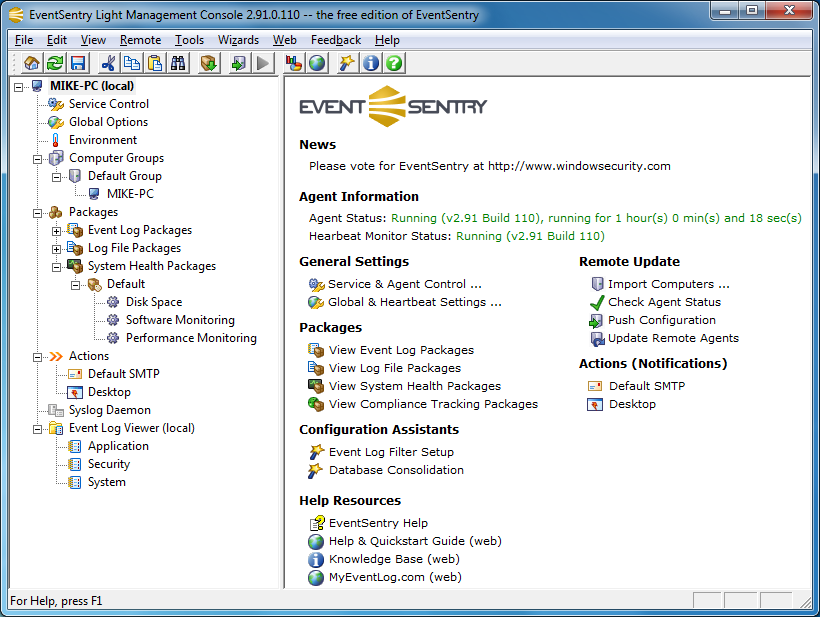This screenshot has width=820, height=617.
Task: Click the green question mark help icon
Action: pos(394,63)
